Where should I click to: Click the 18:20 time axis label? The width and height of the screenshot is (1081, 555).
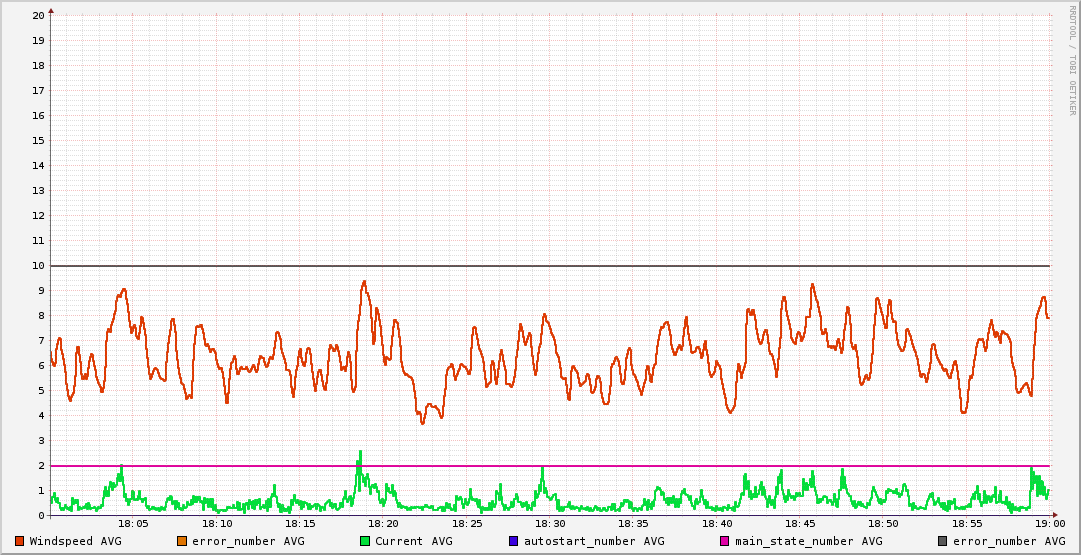[x=383, y=523]
